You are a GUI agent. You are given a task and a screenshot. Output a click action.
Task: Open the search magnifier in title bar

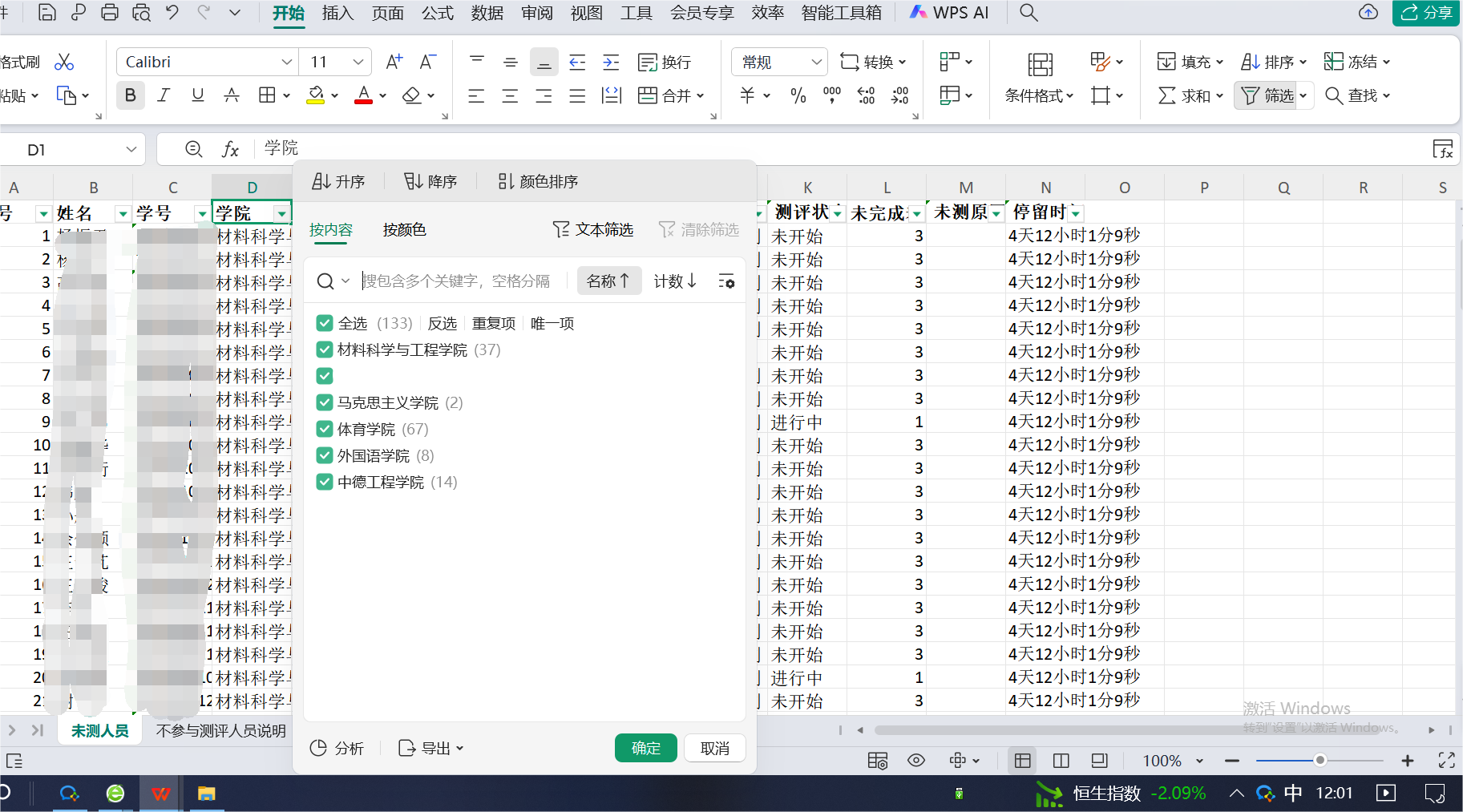(x=1029, y=13)
